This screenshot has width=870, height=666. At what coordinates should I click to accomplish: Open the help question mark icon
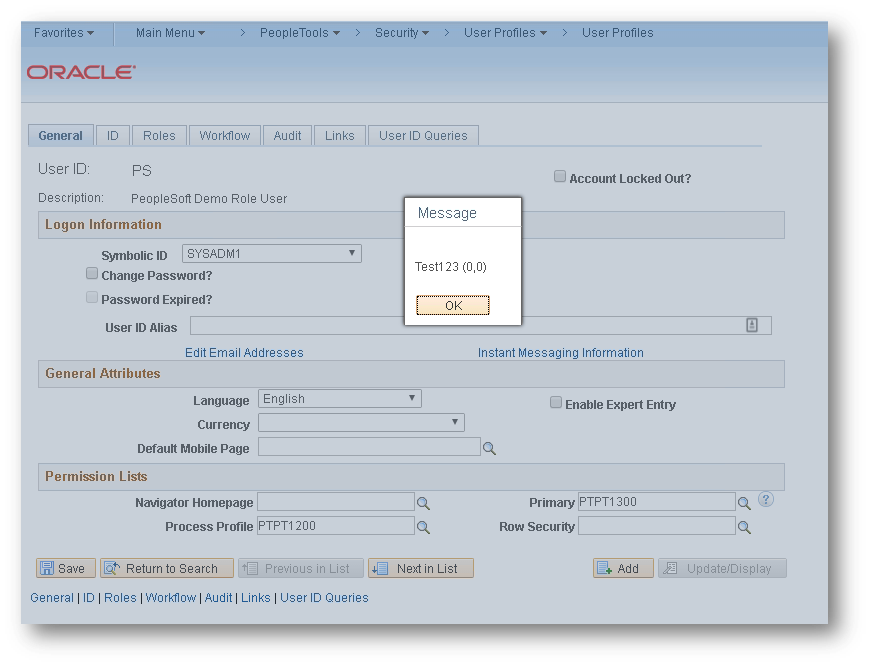pyautogui.click(x=766, y=500)
